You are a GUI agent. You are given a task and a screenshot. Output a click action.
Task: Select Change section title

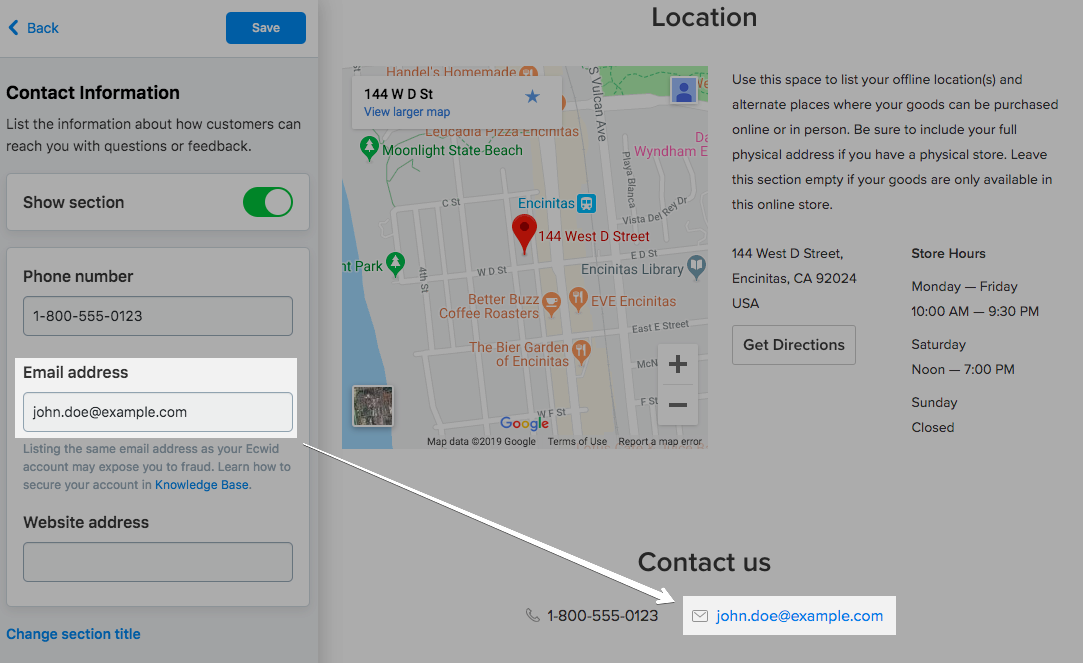pyautogui.click(x=73, y=634)
